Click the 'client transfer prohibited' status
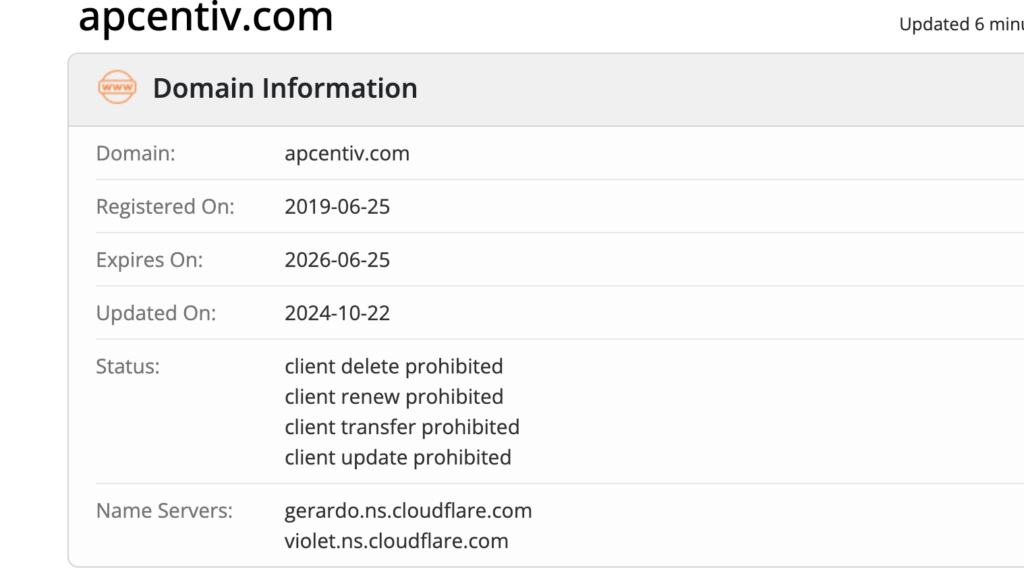 pos(402,427)
